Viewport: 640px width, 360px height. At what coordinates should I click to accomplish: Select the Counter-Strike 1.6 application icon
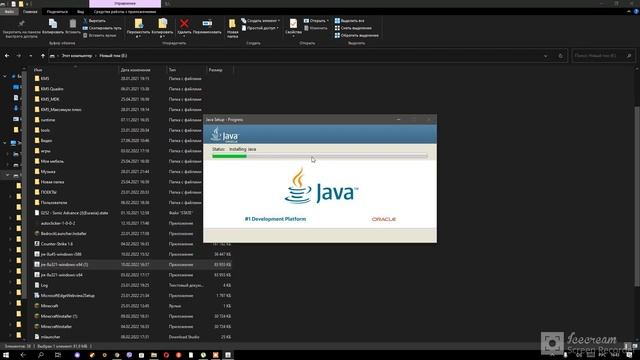[37, 244]
